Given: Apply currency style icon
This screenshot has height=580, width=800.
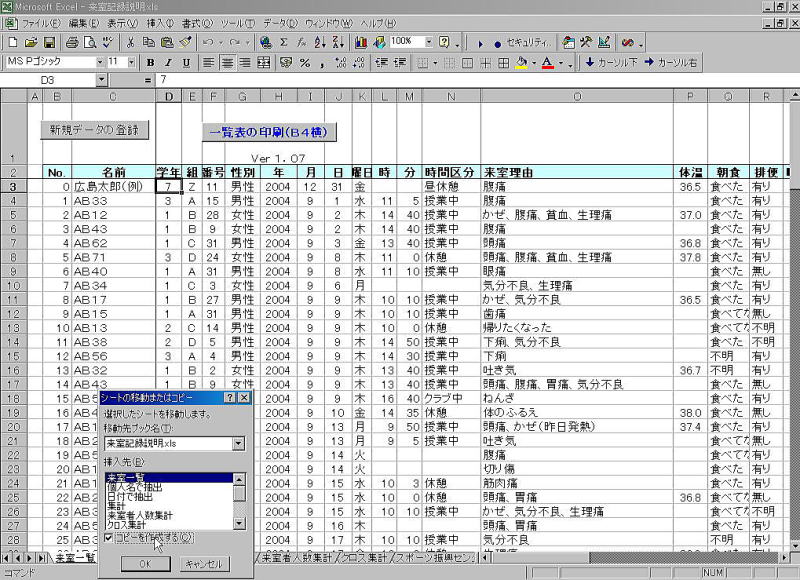Looking at the screenshot, I should pyautogui.click(x=286, y=63).
